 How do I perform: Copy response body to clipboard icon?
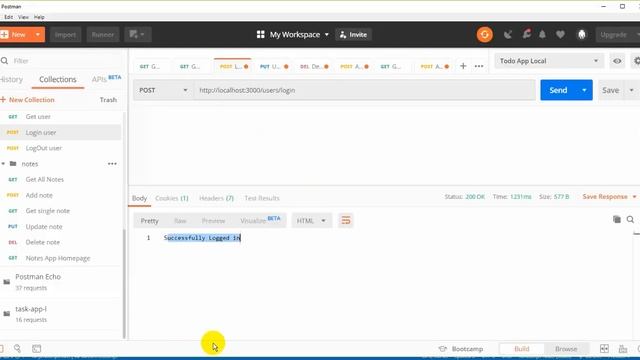(617, 219)
